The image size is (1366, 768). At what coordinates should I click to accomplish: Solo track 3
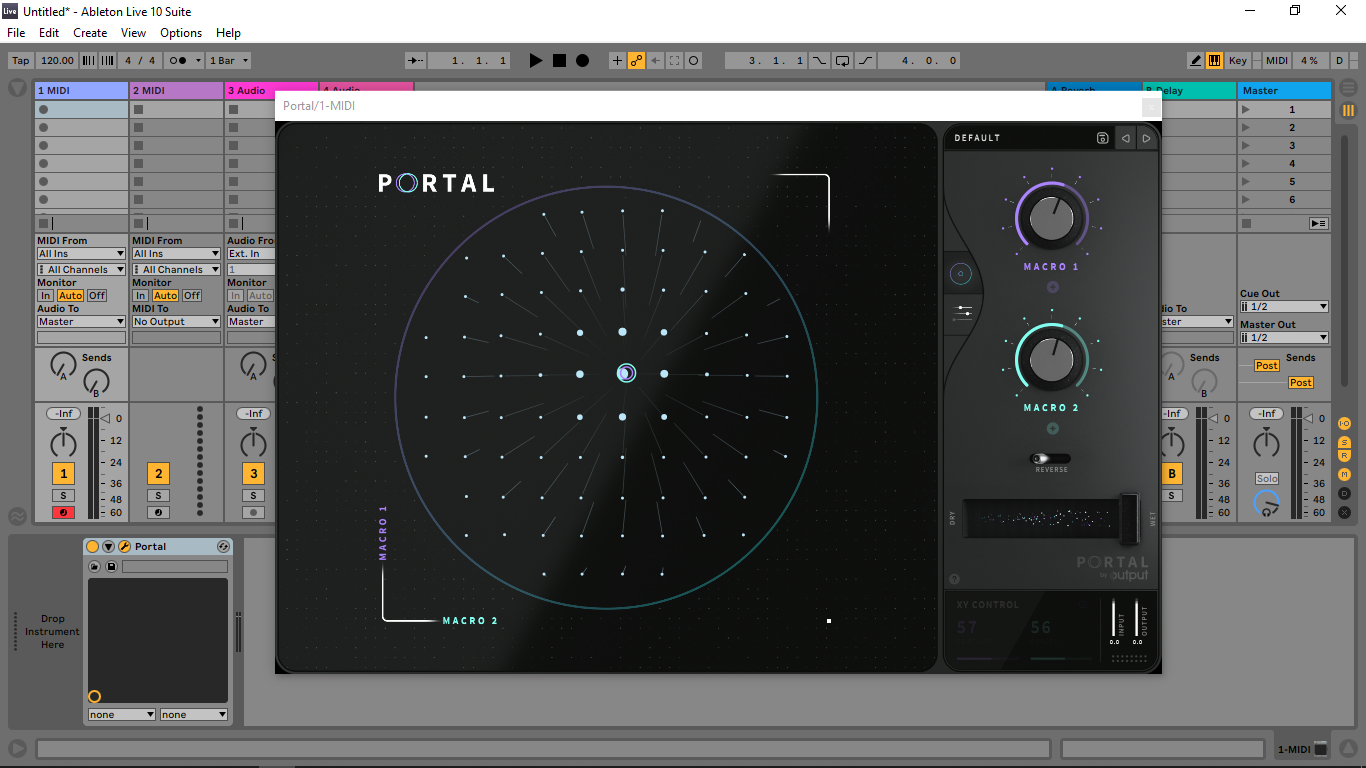(253, 494)
